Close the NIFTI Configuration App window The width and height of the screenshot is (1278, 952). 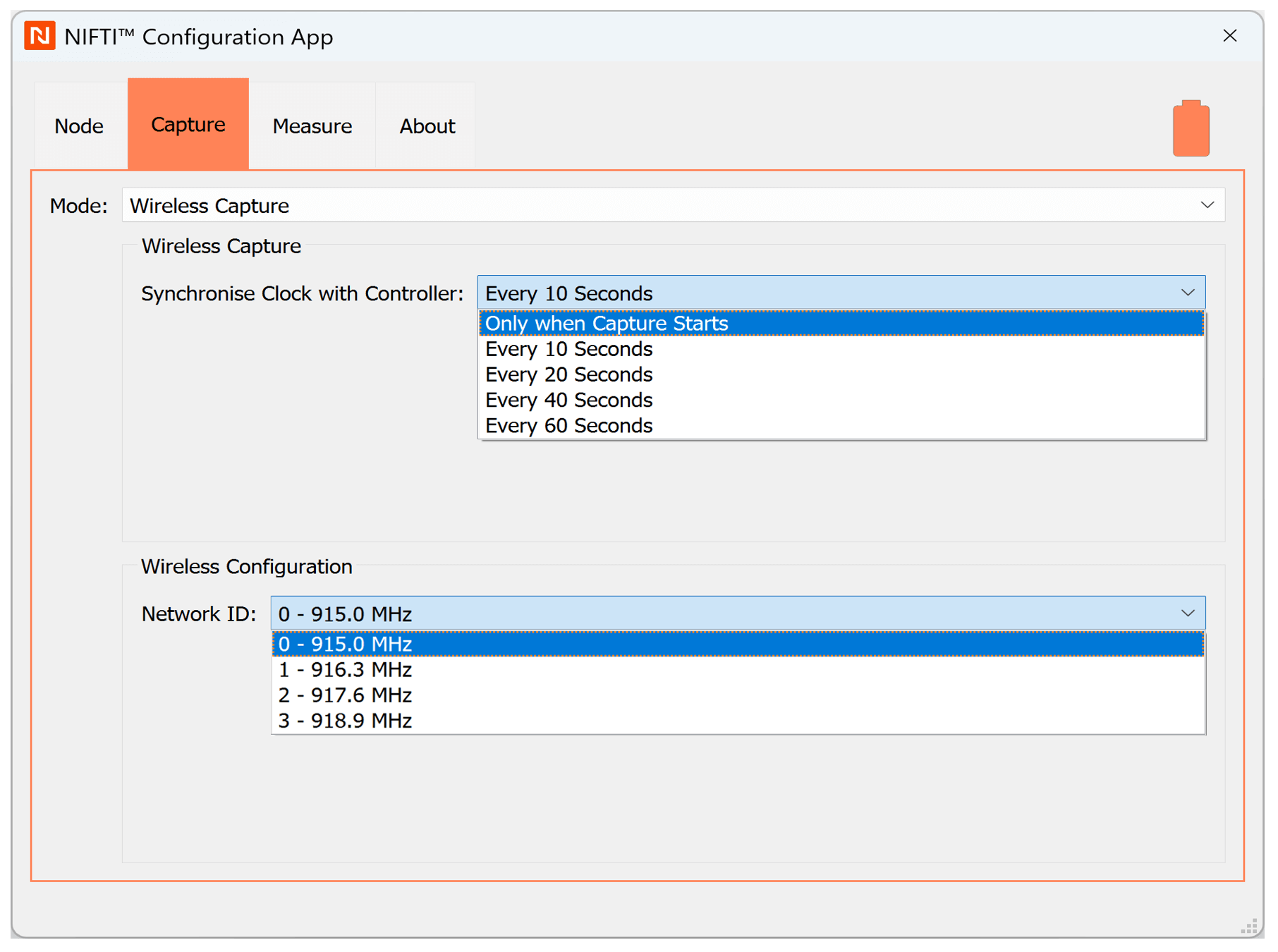point(1230,36)
